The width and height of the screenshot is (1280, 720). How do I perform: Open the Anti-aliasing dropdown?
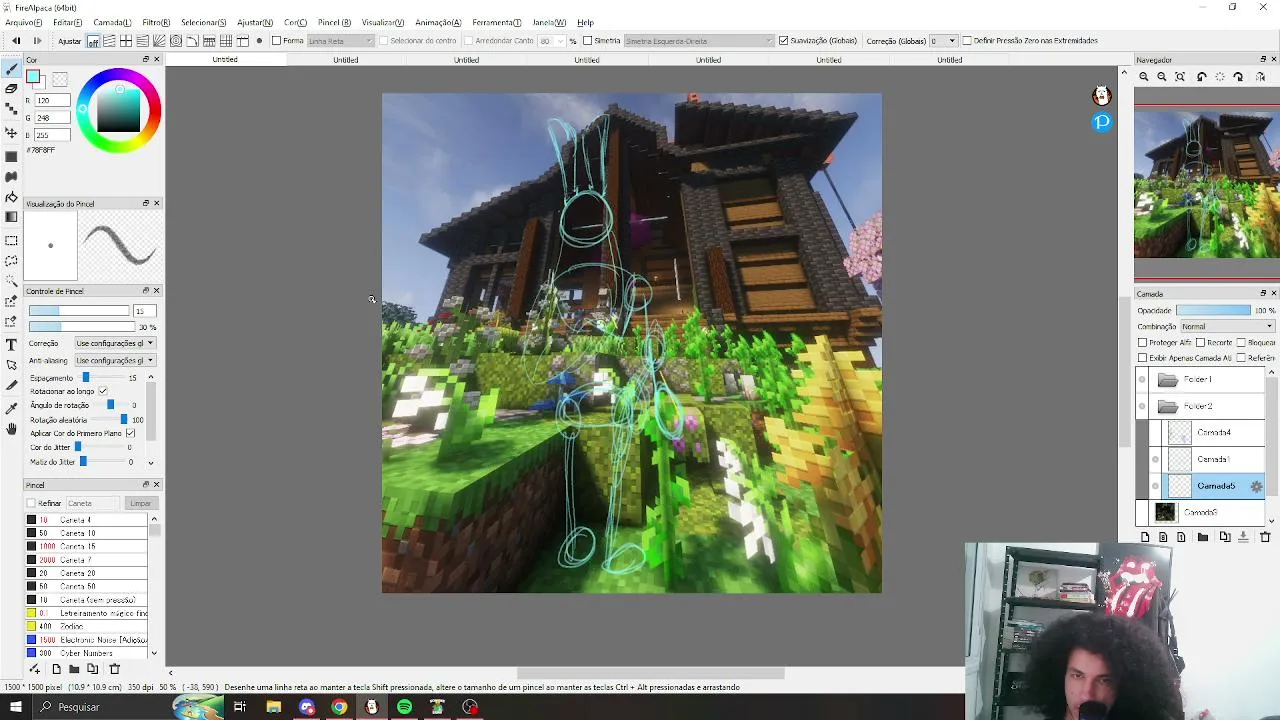pyautogui.click(x=115, y=360)
